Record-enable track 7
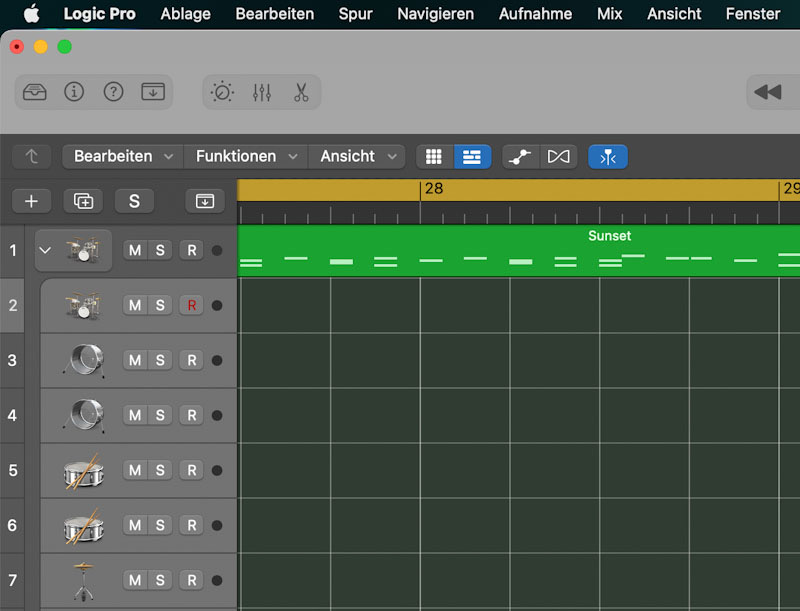800x611 pixels. [192, 580]
